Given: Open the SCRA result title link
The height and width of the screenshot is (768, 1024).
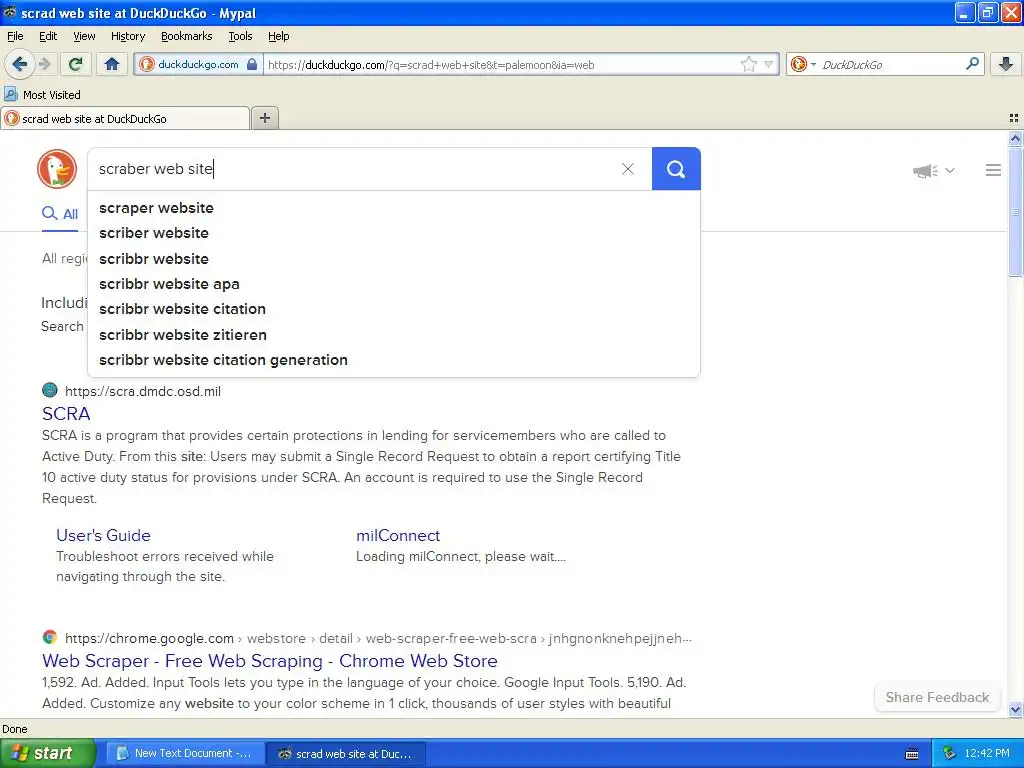Looking at the screenshot, I should point(66,413).
